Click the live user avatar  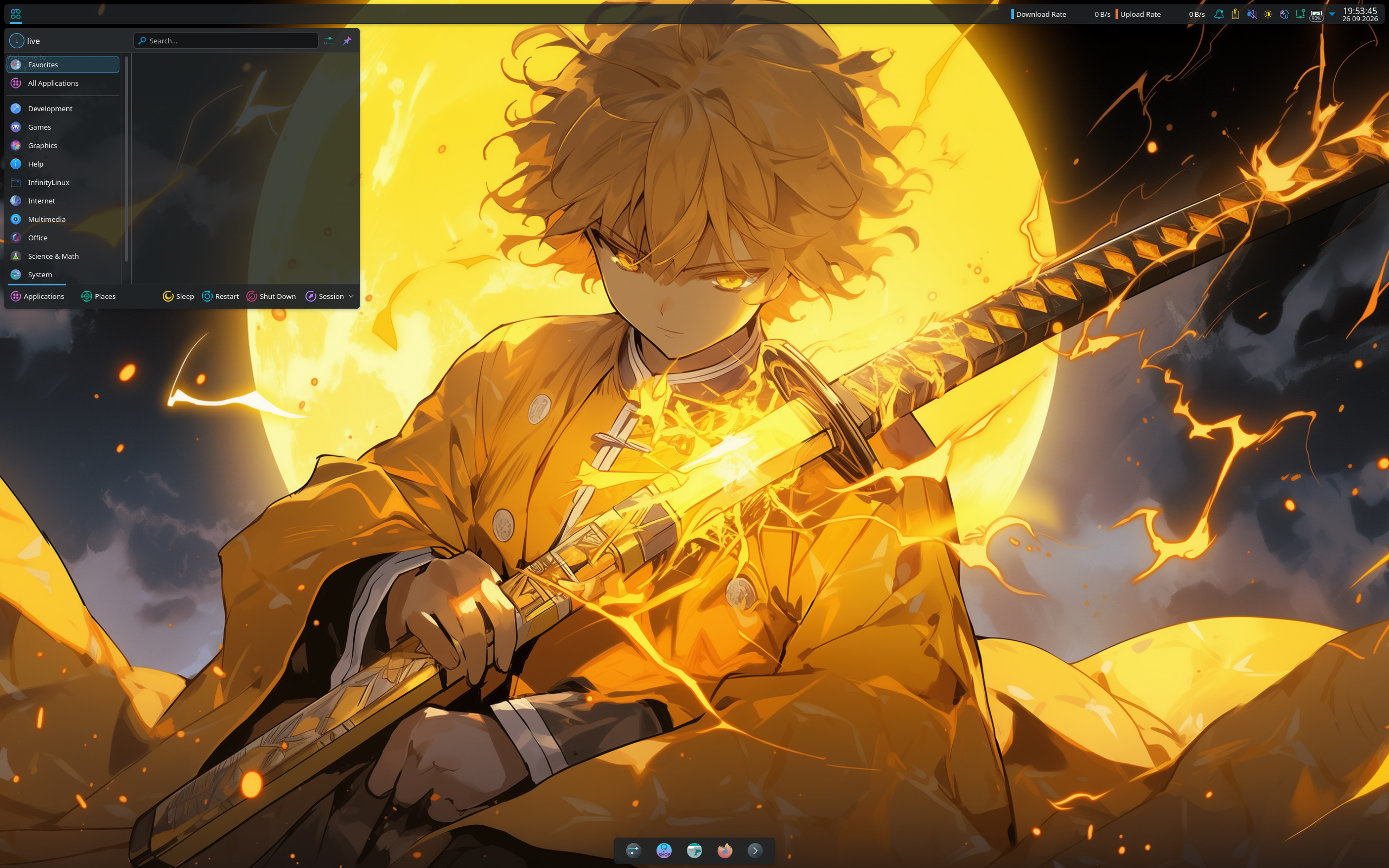click(x=17, y=41)
